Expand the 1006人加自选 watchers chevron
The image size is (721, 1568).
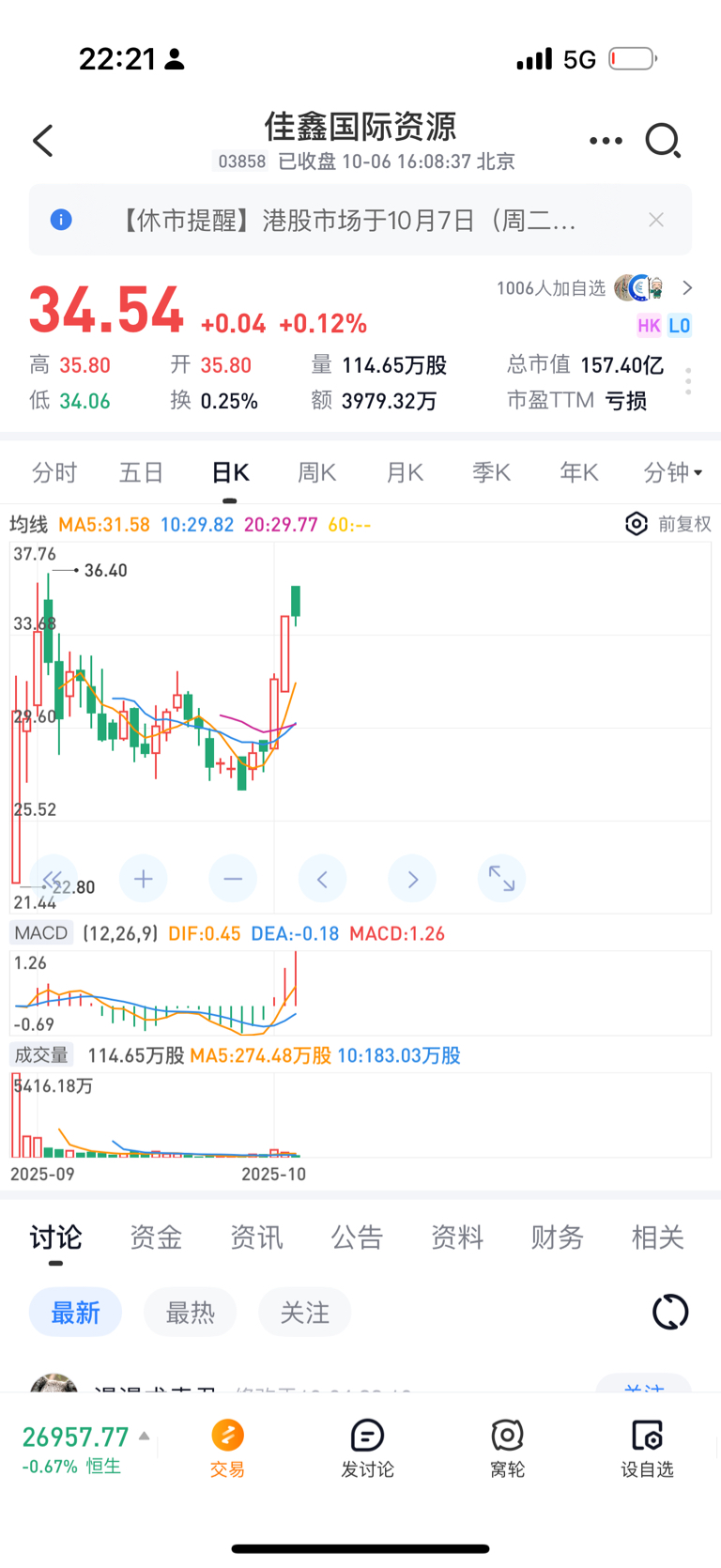(x=687, y=288)
